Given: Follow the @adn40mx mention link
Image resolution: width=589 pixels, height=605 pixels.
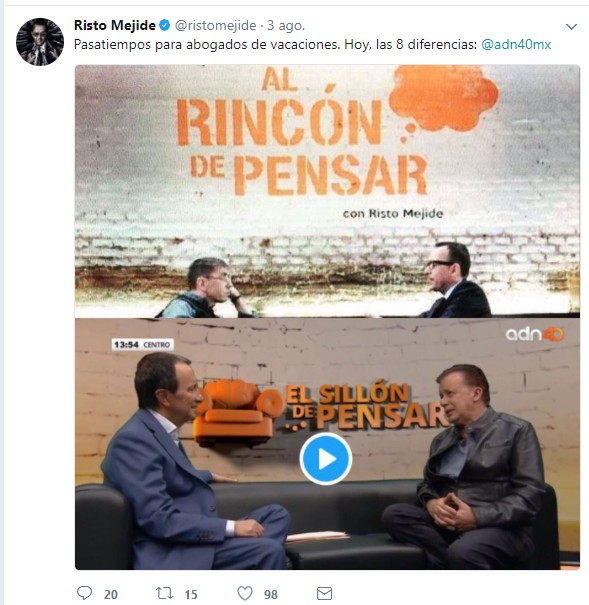Looking at the screenshot, I should pyautogui.click(x=516, y=44).
